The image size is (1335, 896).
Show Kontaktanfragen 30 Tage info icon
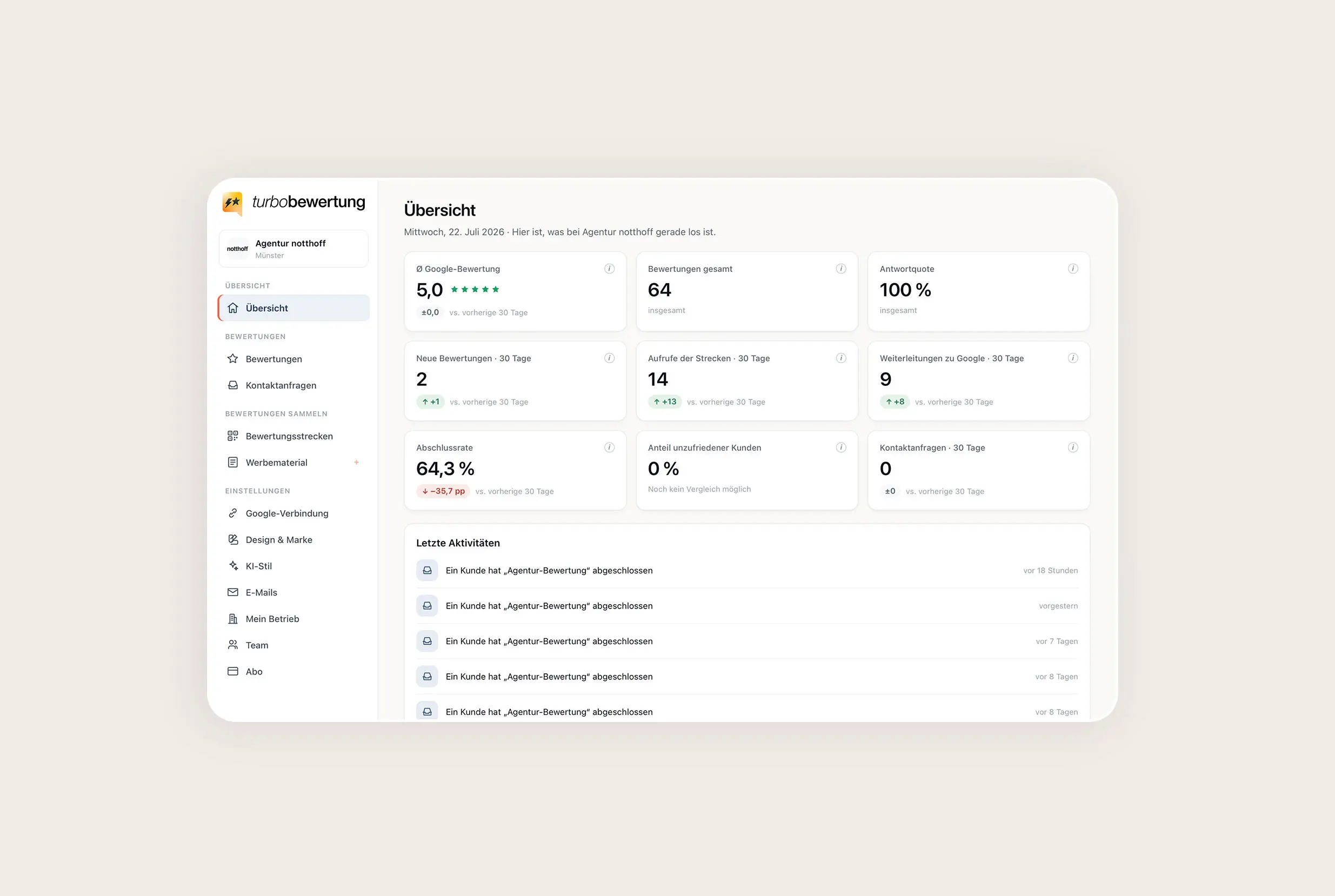[x=1073, y=447]
